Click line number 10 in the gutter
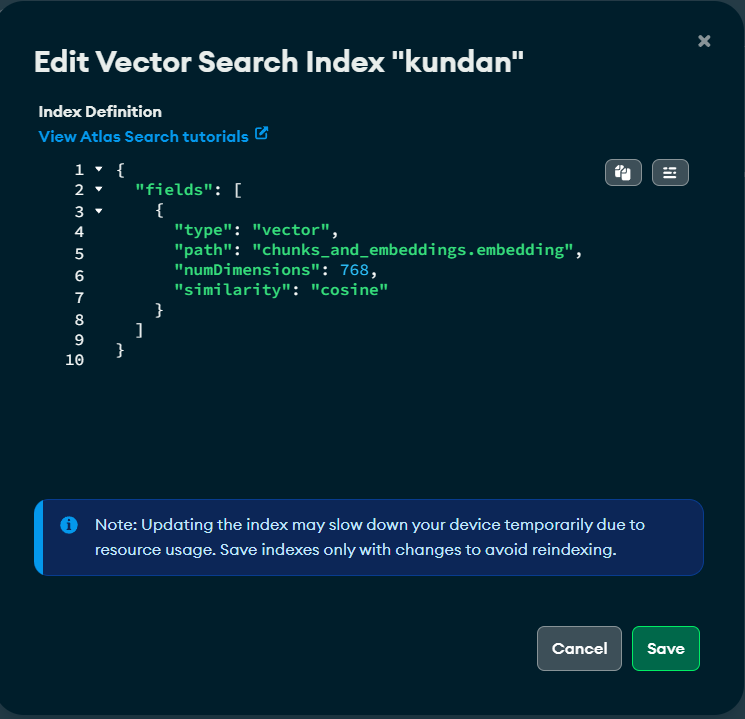The width and height of the screenshot is (745, 719). coord(75,360)
